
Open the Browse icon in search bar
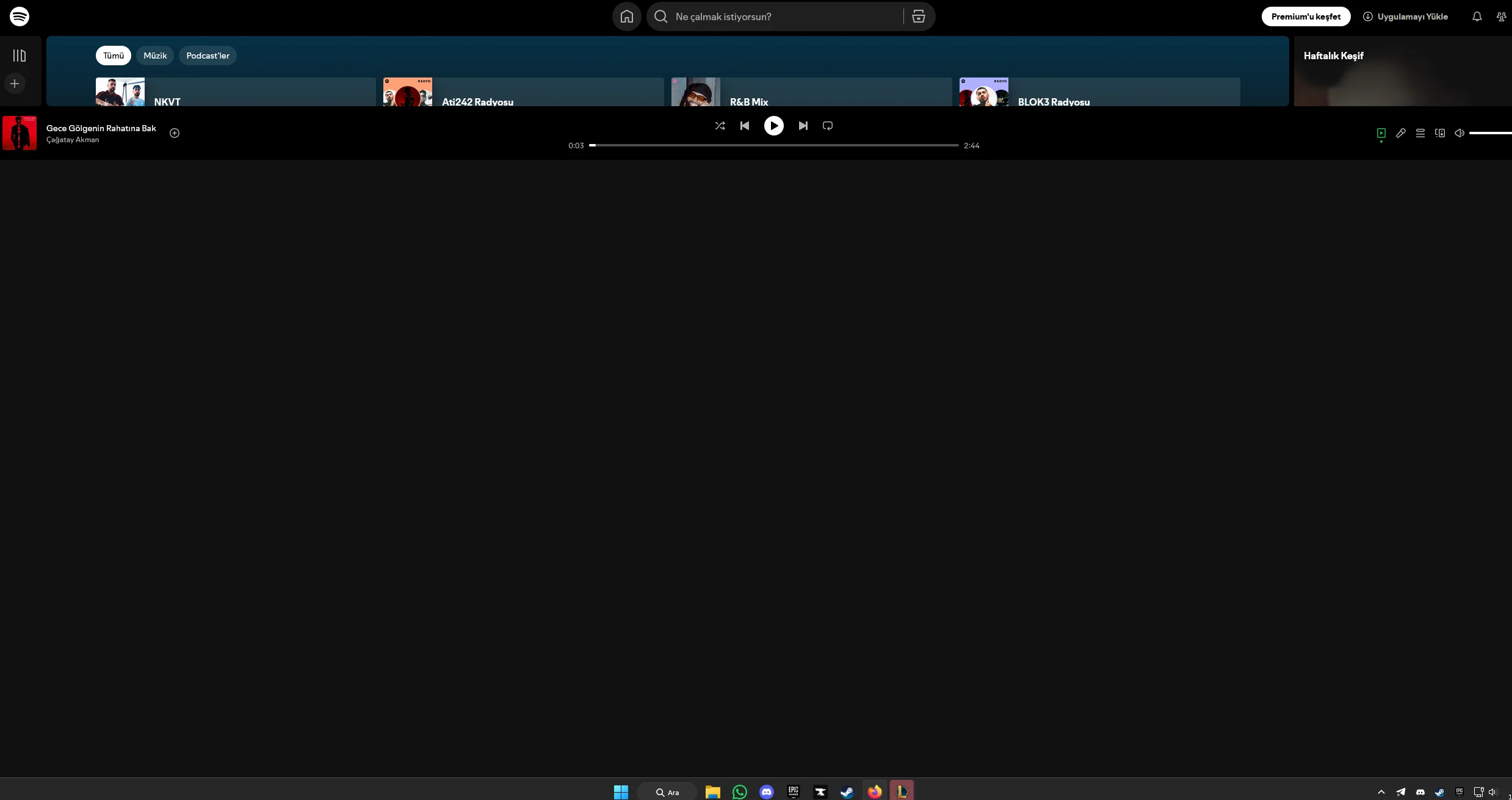918,16
